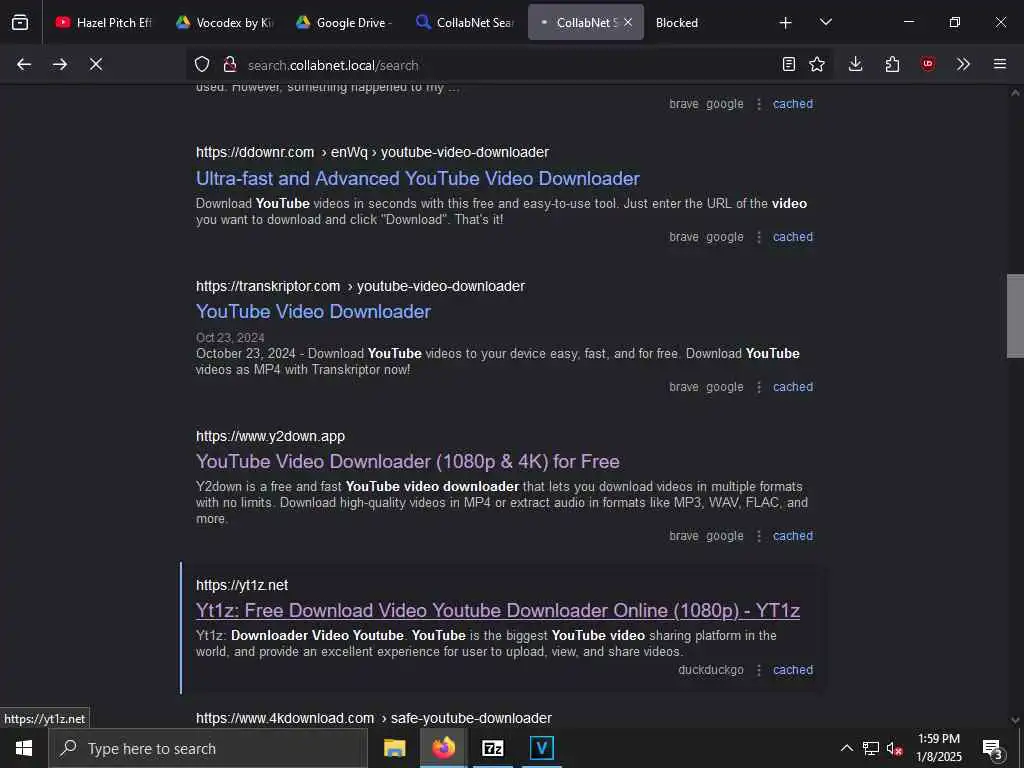Open the clock showing 1:59 PM

[939, 748]
